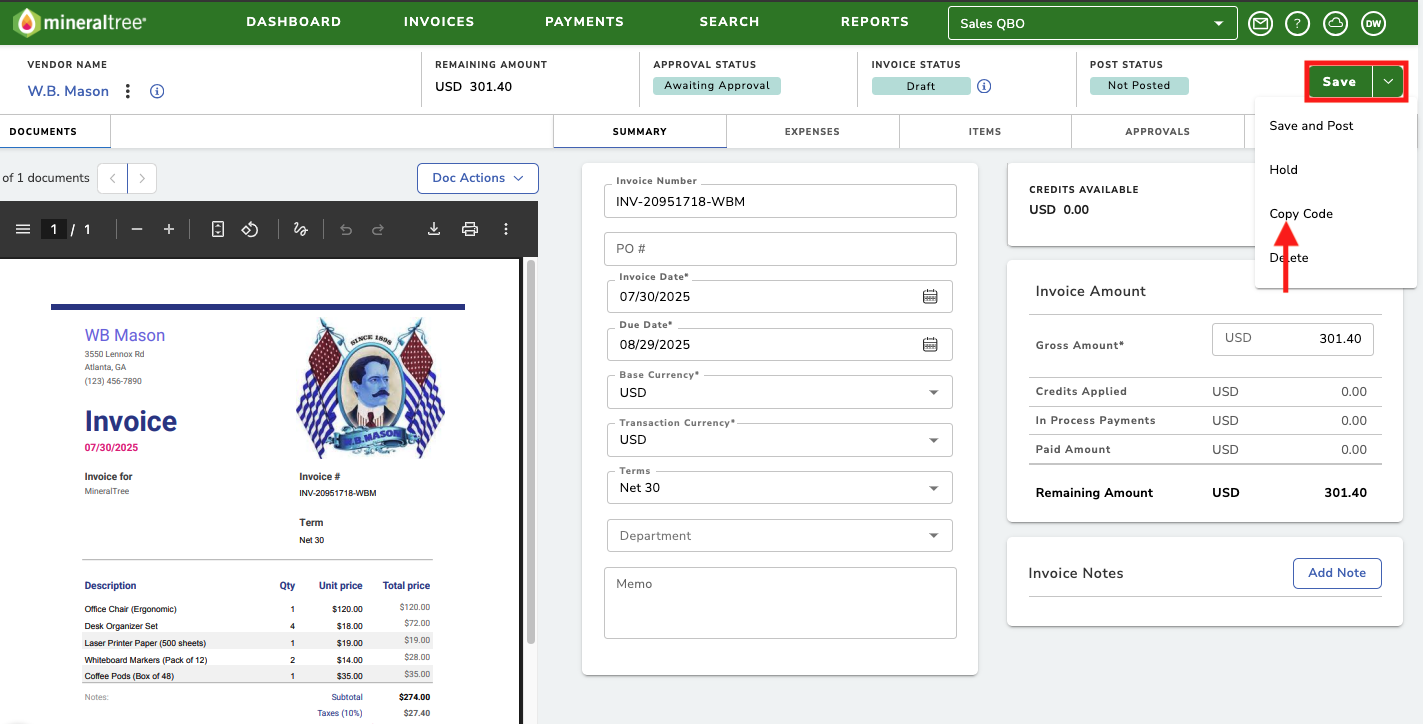Image resolution: width=1423 pixels, height=724 pixels.
Task: Select Save and Post menu option
Action: (x=1311, y=126)
